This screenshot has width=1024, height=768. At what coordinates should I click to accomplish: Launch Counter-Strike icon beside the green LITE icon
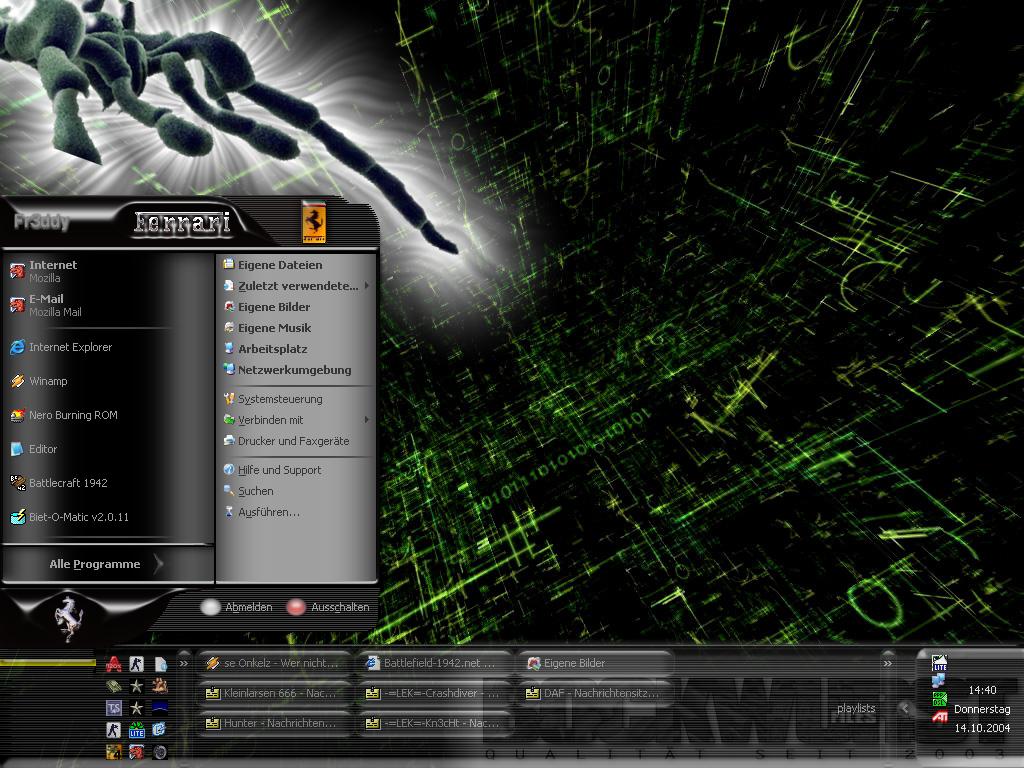coord(114,729)
